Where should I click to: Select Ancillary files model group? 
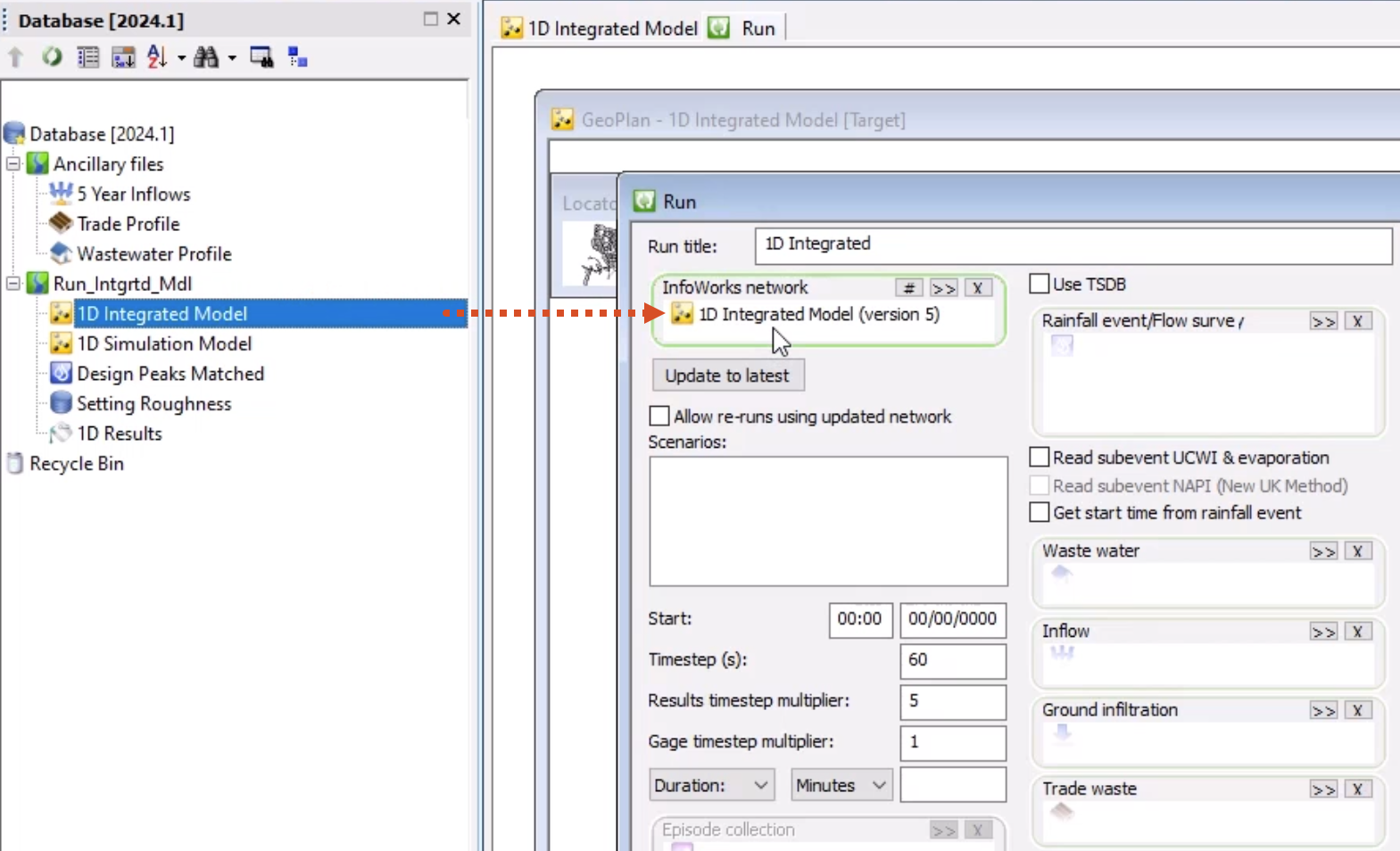[x=108, y=164]
